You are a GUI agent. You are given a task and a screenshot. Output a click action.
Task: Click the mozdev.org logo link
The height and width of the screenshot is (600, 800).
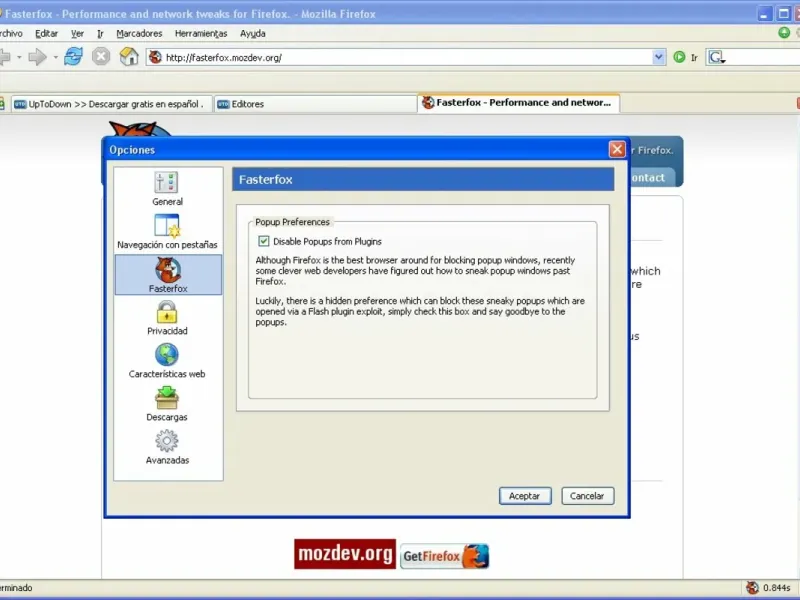click(345, 554)
